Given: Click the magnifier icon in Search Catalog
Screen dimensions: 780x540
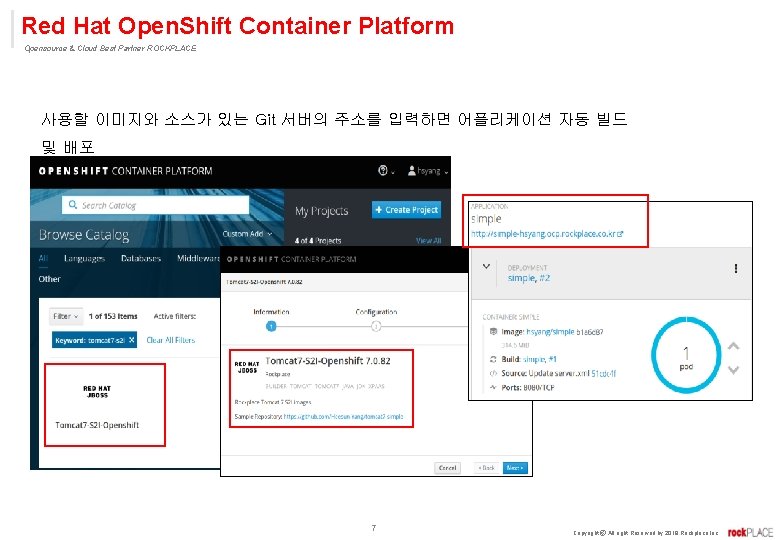Looking at the screenshot, I should (73, 205).
